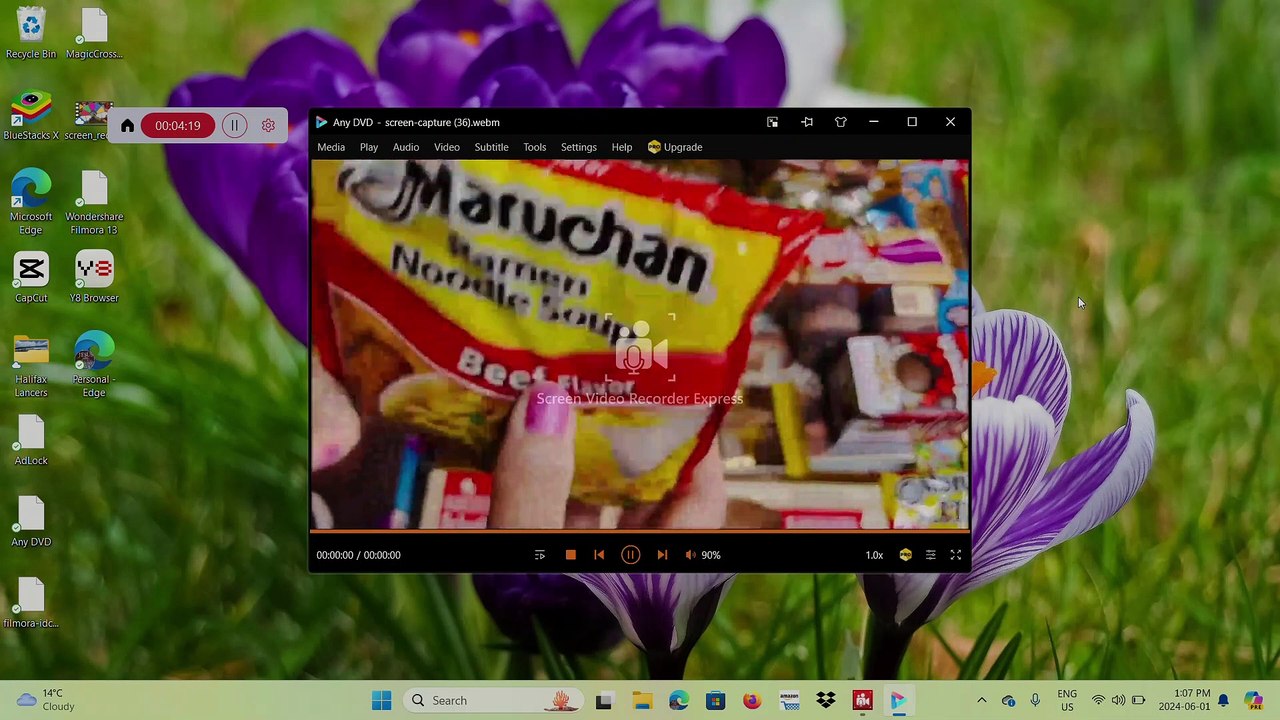Viewport: 1280px width, 720px height.
Task: Select the CapCut desktop icon
Action: pos(31,278)
